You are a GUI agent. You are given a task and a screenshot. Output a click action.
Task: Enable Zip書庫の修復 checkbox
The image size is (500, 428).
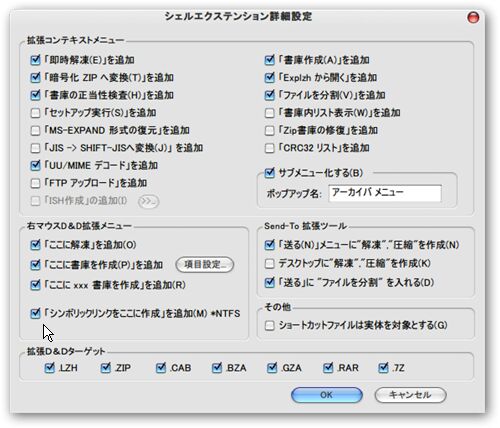269,130
